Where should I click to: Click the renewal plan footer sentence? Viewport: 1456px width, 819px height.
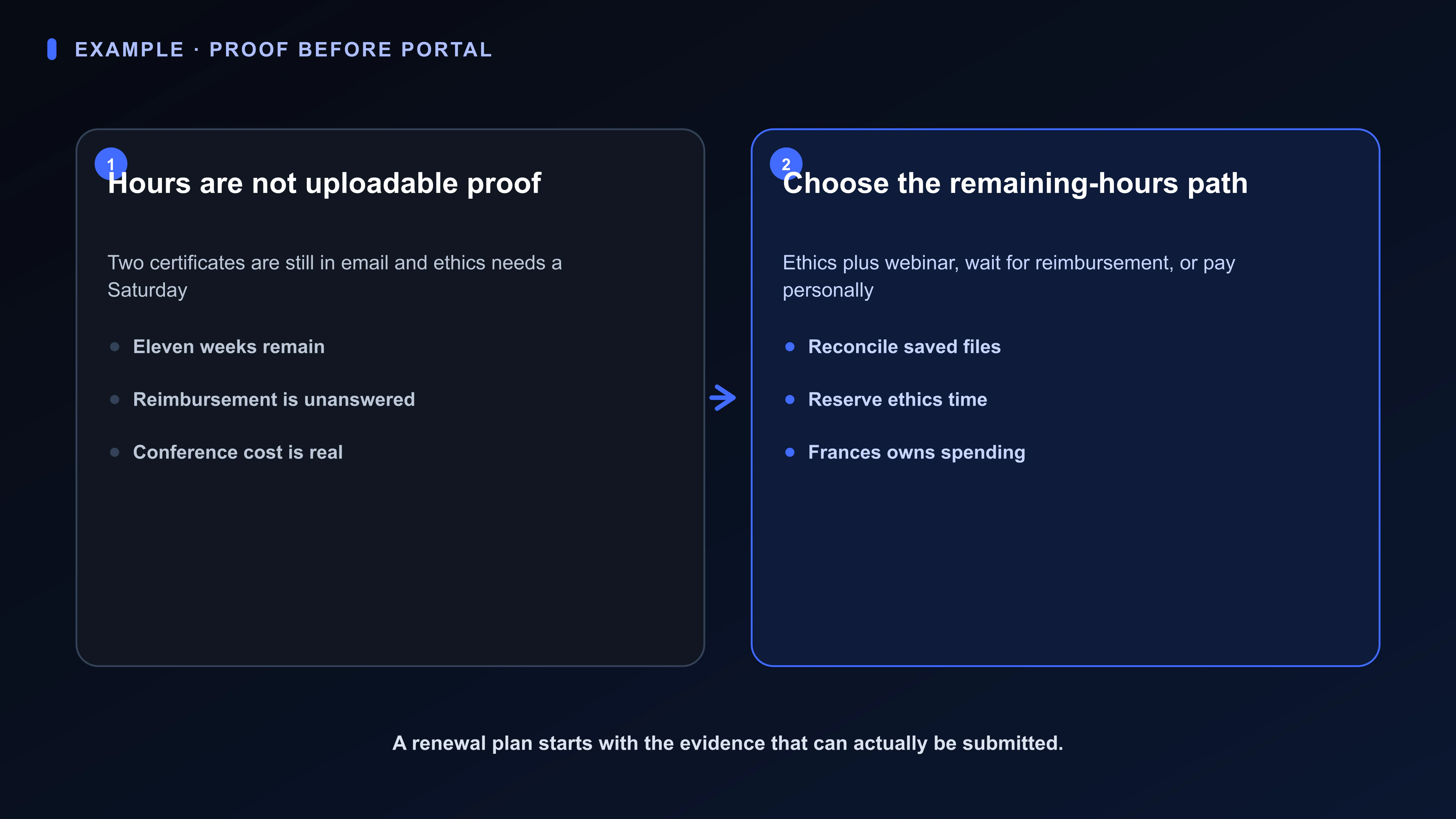point(728,743)
